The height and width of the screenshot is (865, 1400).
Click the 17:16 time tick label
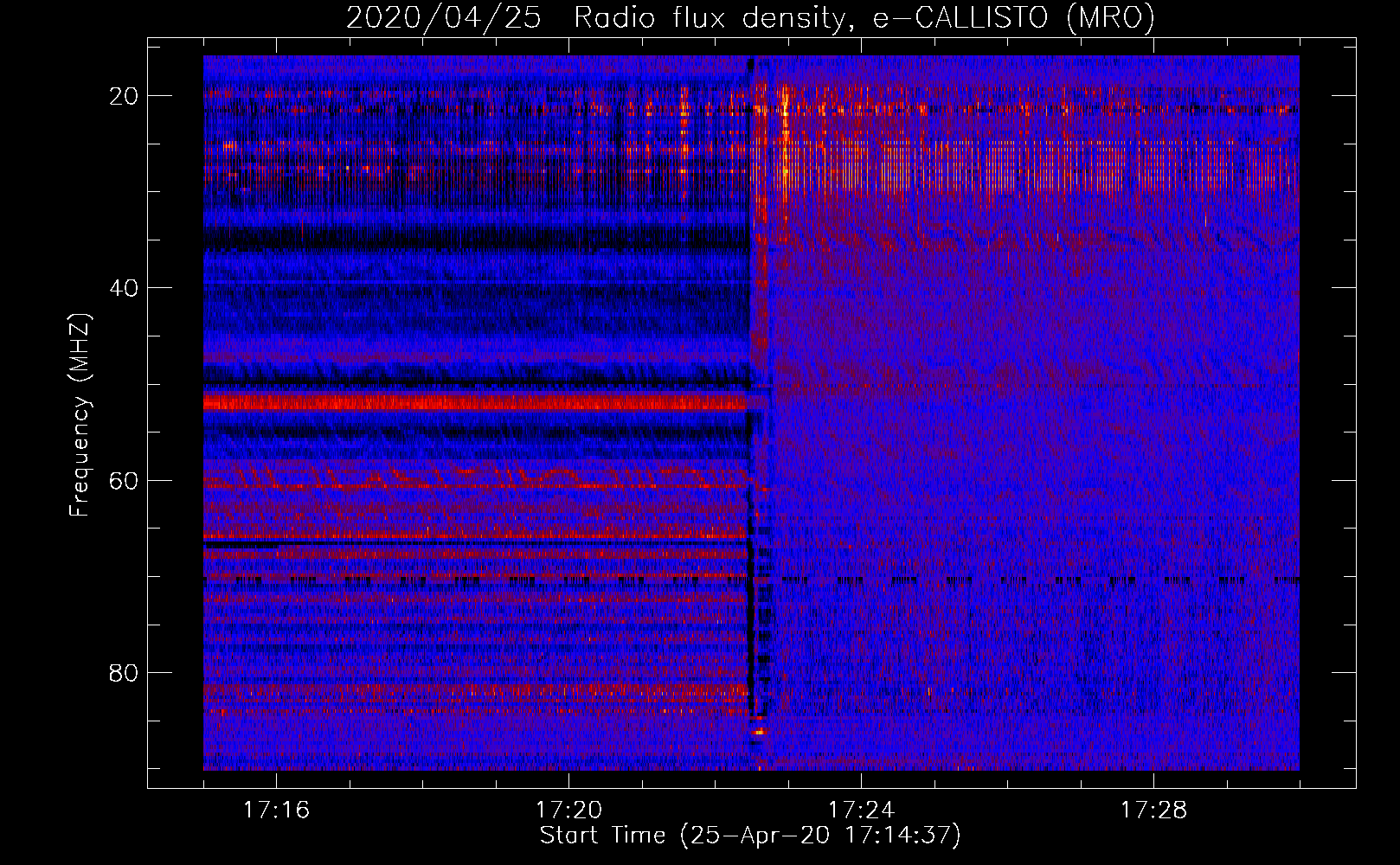click(x=277, y=810)
